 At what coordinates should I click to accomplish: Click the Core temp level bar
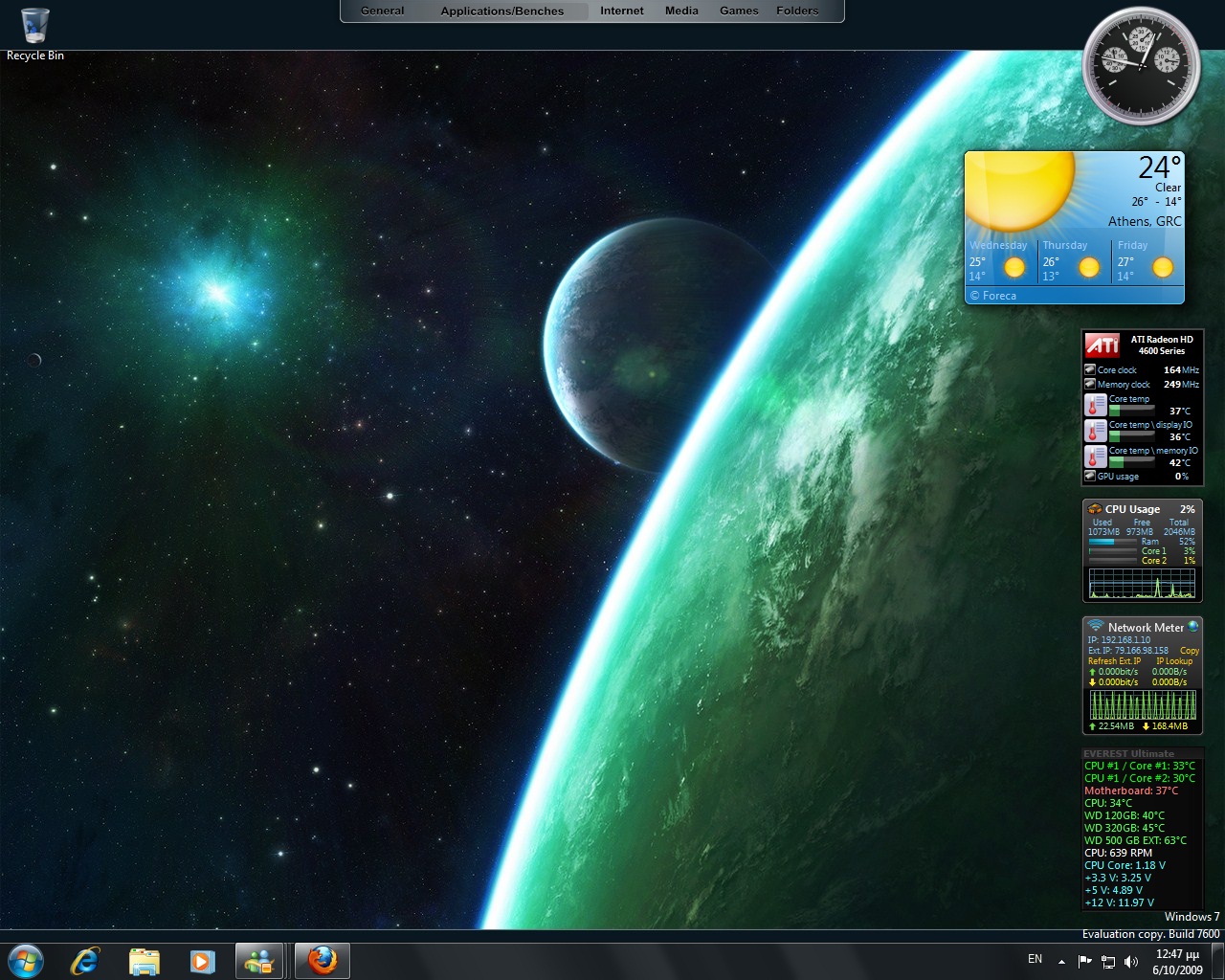pos(1132,410)
